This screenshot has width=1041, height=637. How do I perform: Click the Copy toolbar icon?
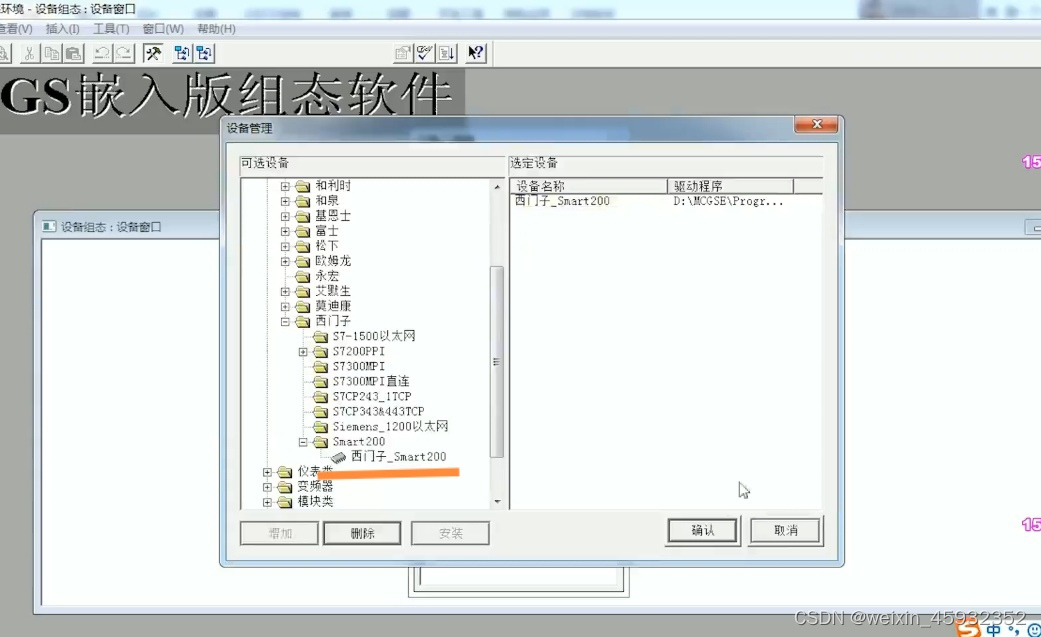tap(52, 54)
